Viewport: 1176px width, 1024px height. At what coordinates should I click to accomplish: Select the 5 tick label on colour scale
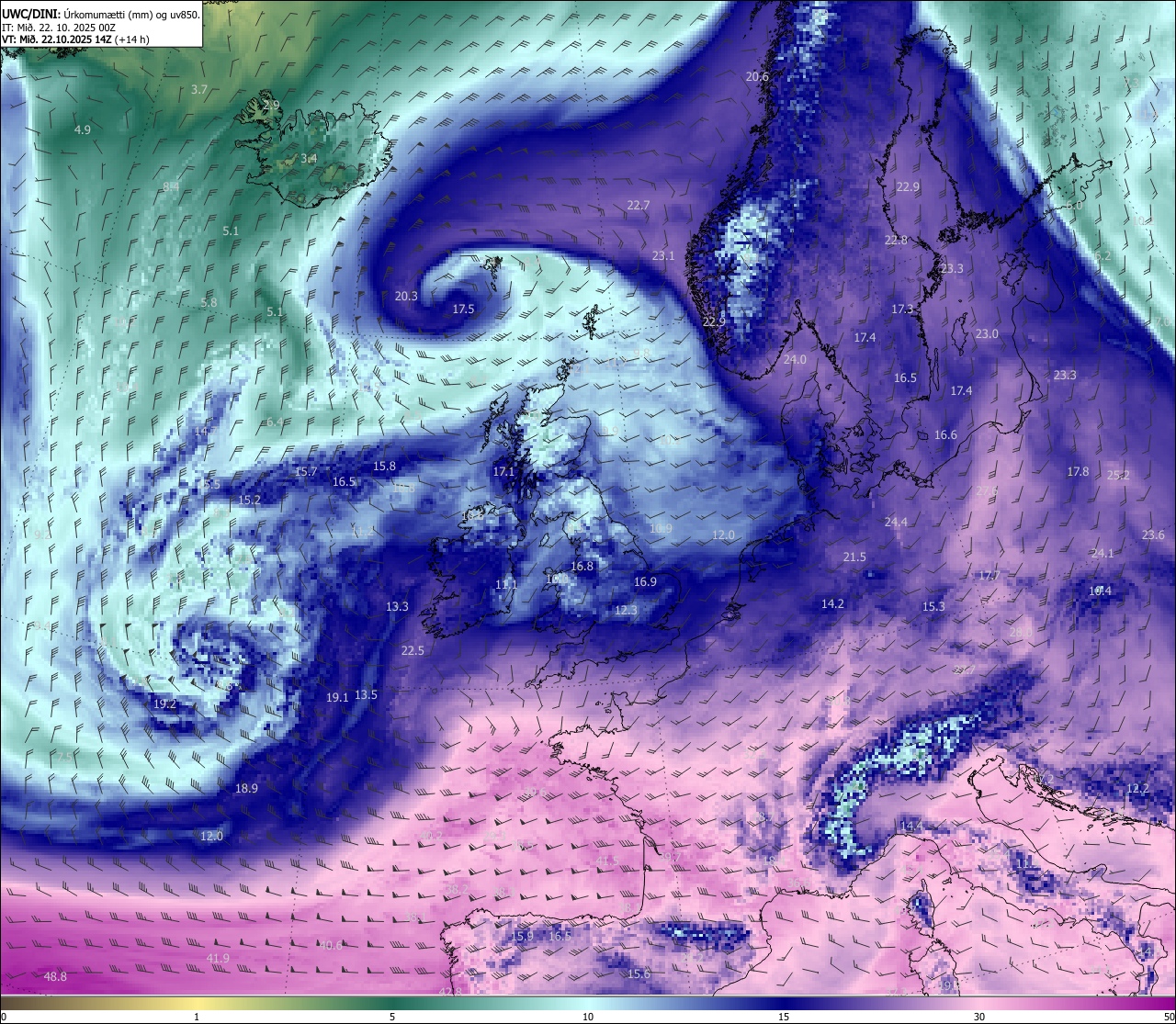click(392, 1017)
